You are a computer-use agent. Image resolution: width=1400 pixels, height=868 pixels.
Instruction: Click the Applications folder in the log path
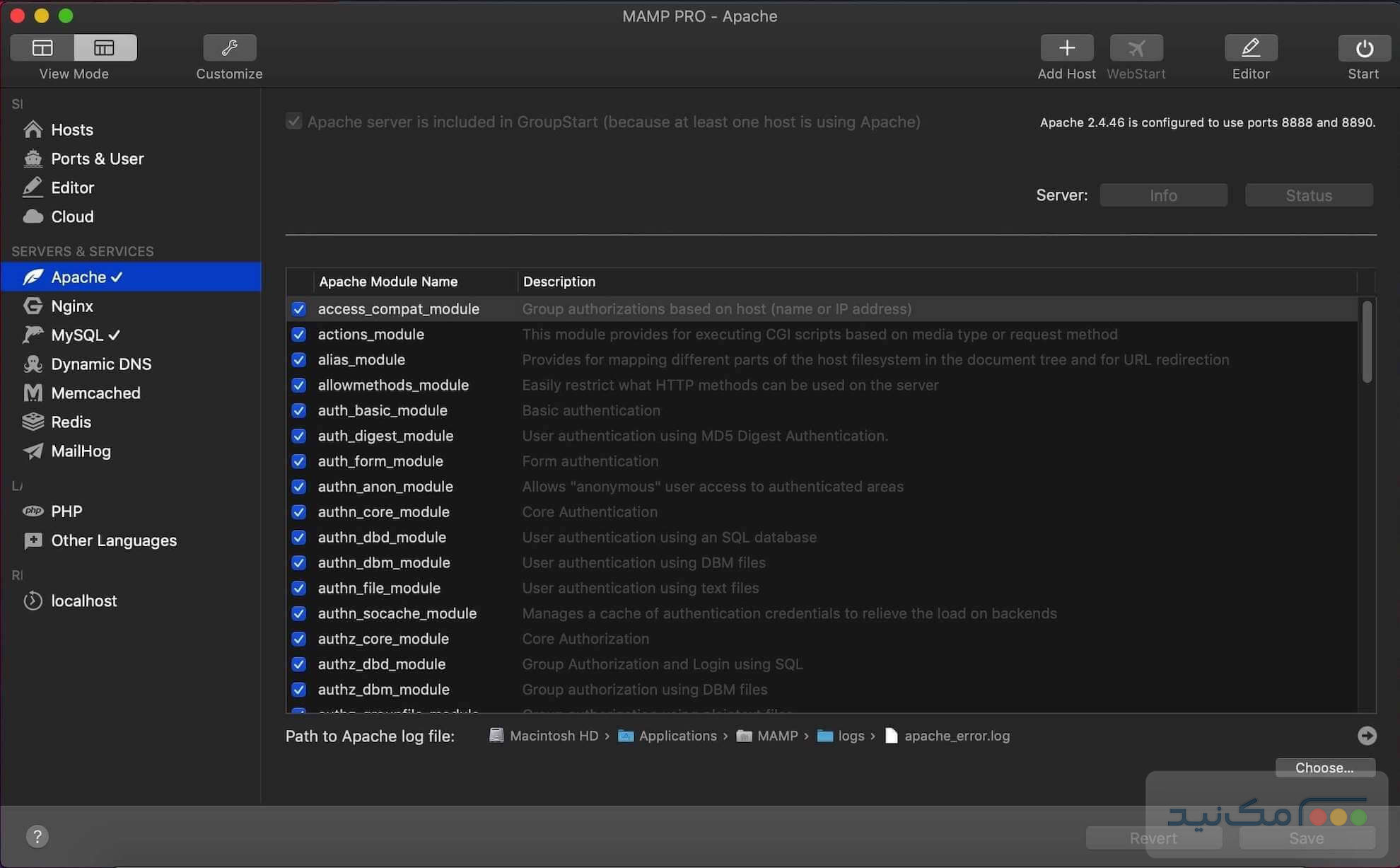point(677,736)
